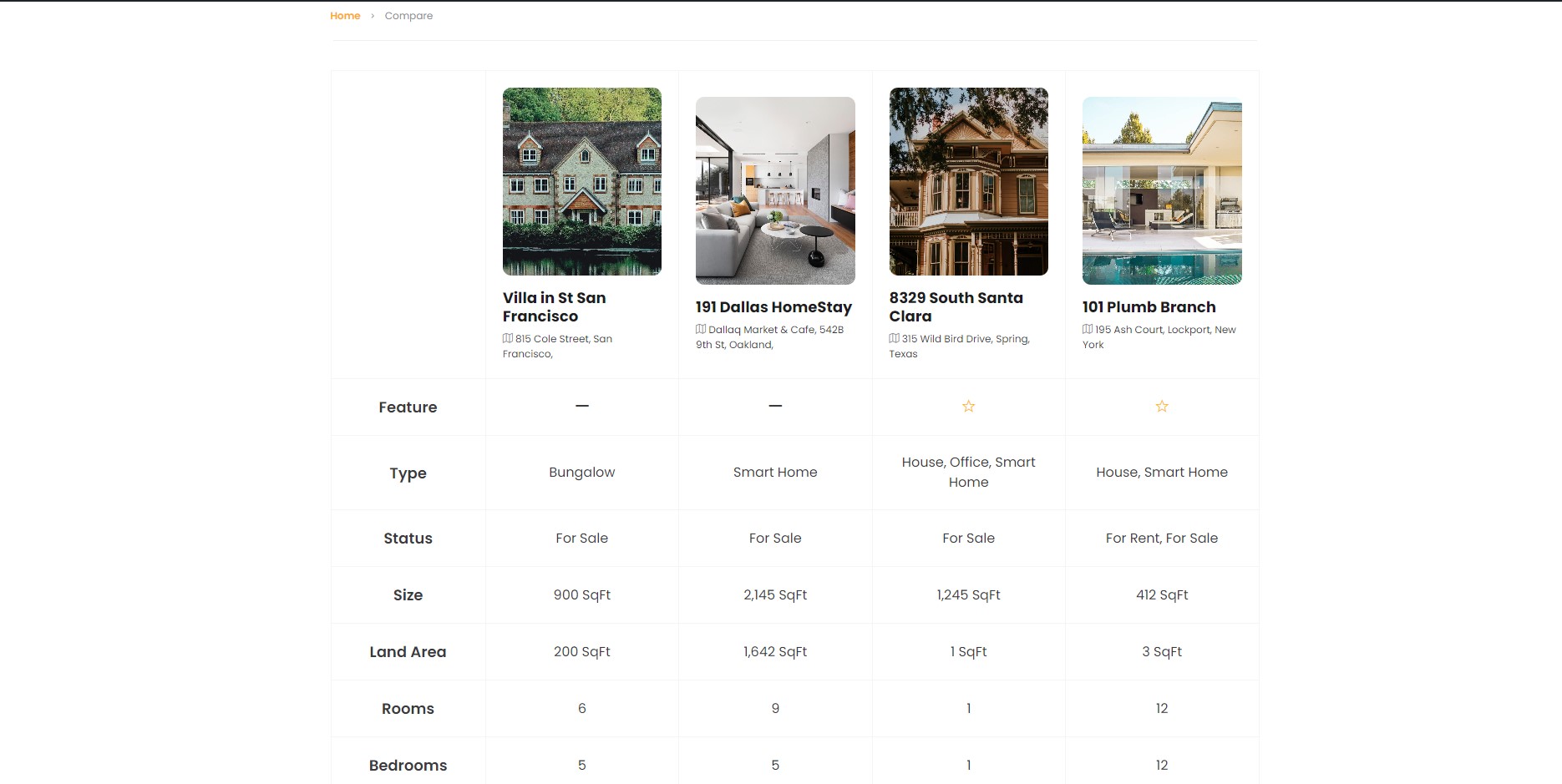Click the Rooms value 6
This screenshot has width=1562, height=784.
tap(582, 709)
